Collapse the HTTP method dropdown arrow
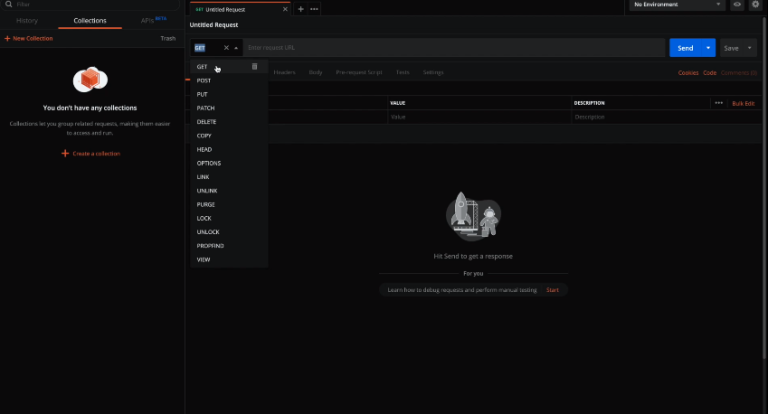768x414 pixels. pyautogui.click(x=236, y=48)
